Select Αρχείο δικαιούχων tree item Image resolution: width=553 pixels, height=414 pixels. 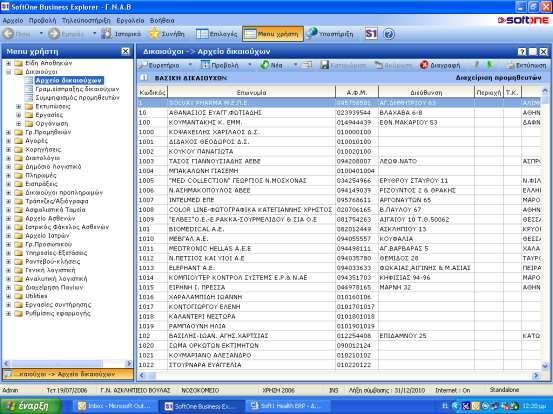(x=69, y=80)
